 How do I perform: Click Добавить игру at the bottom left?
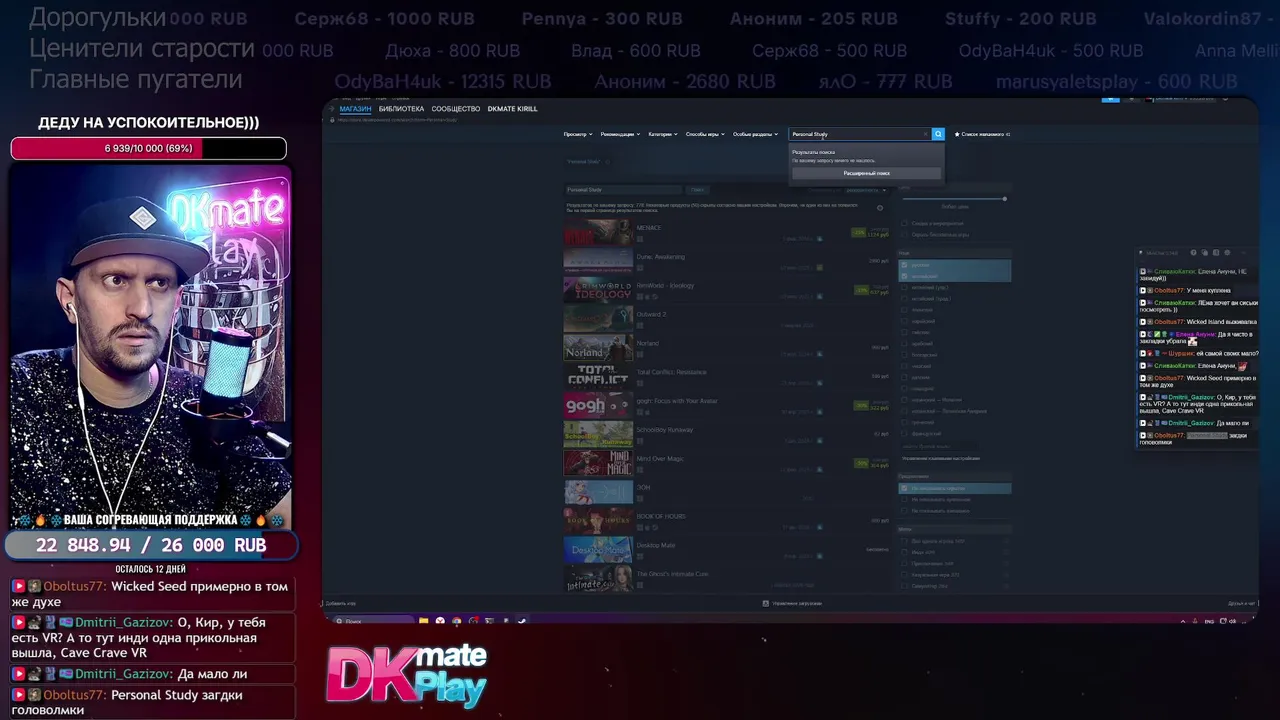pyautogui.click(x=340, y=603)
